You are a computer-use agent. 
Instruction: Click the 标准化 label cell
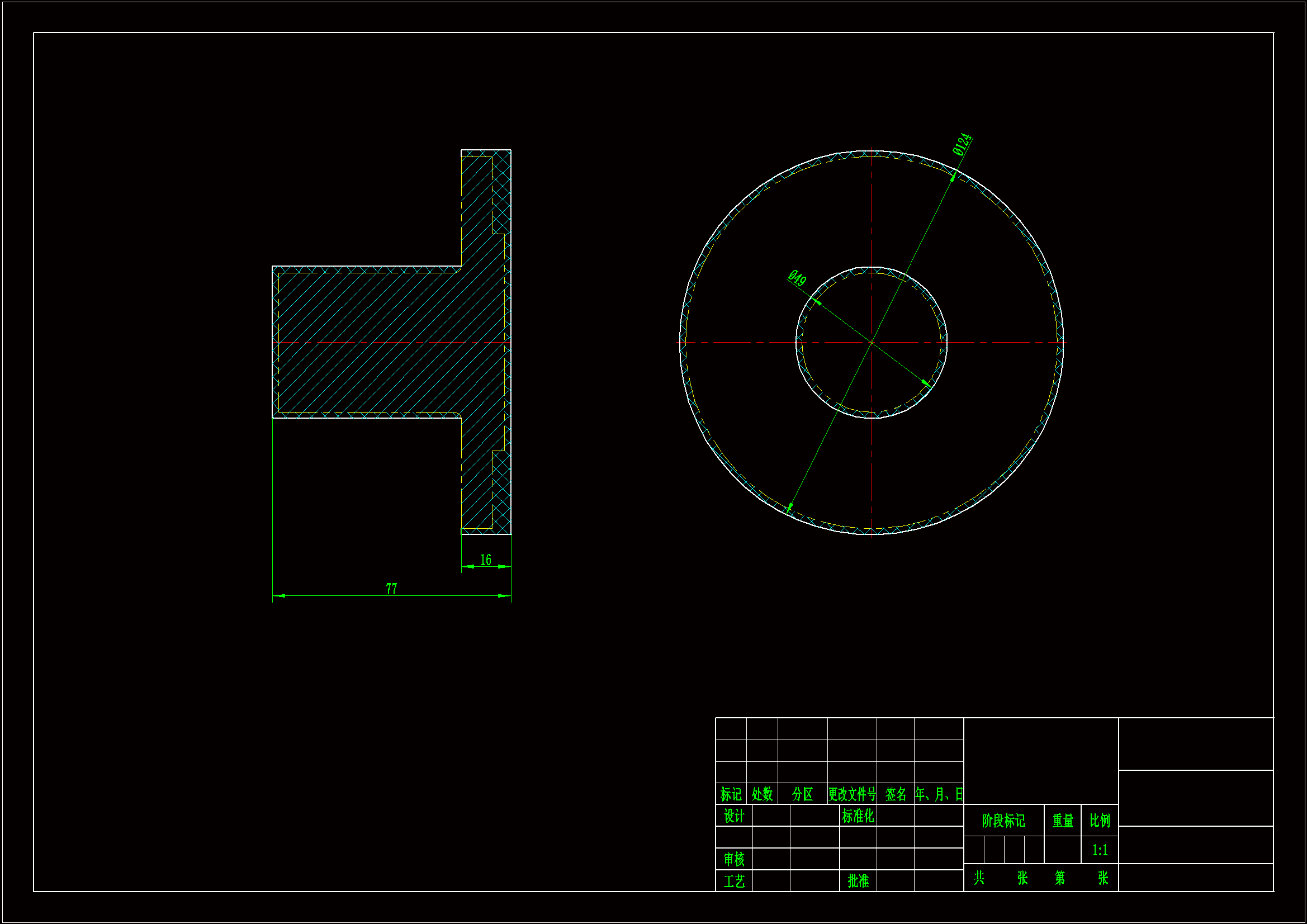coord(858,816)
